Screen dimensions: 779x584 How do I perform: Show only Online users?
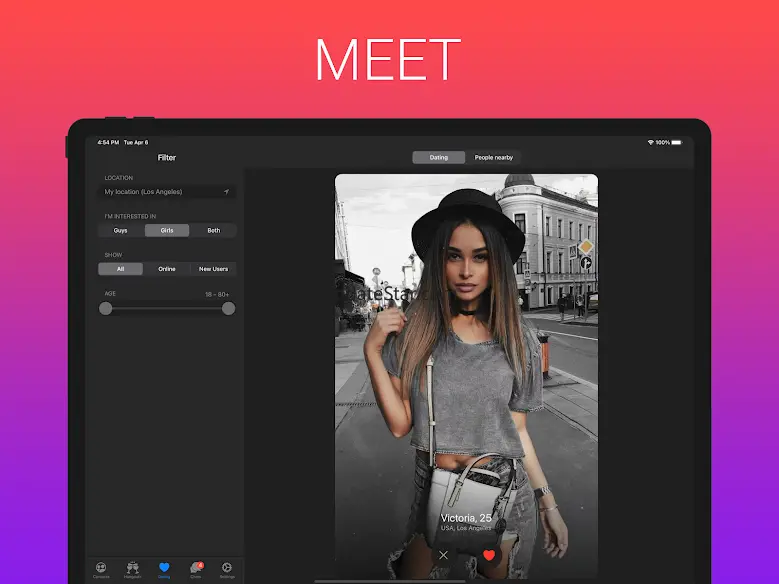point(167,269)
